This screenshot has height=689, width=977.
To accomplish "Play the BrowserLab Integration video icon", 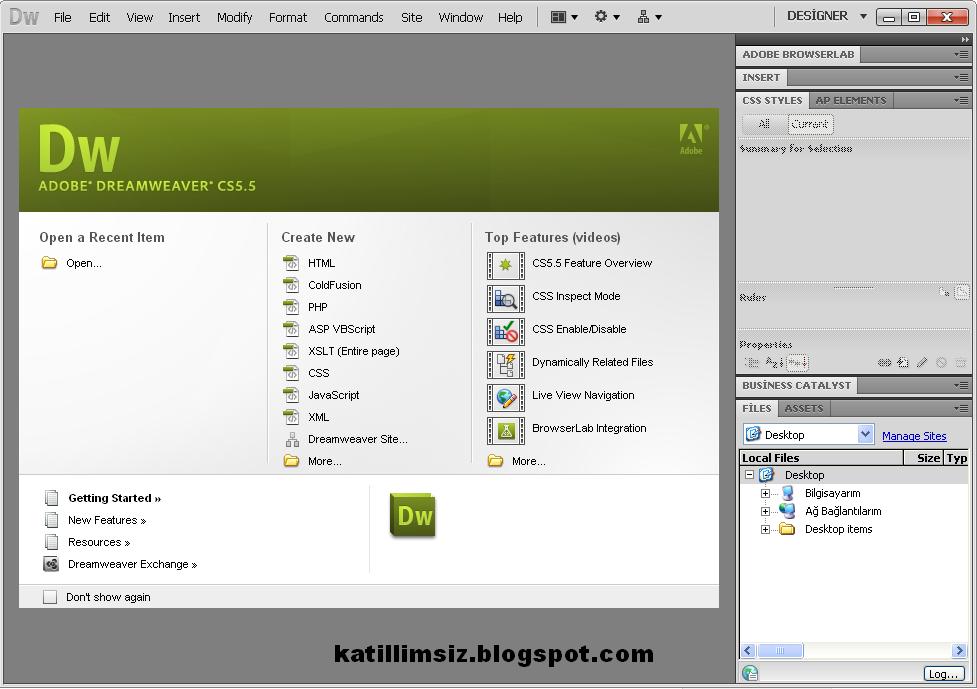I will click(x=505, y=430).
